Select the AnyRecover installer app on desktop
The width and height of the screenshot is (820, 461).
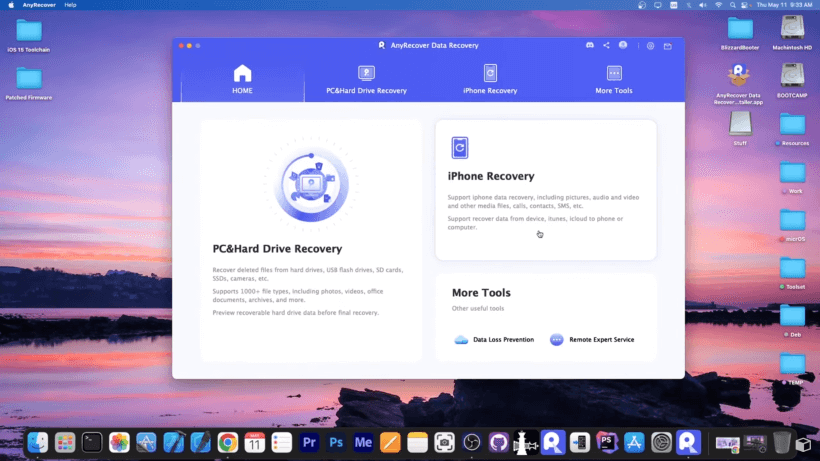click(x=738, y=84)
